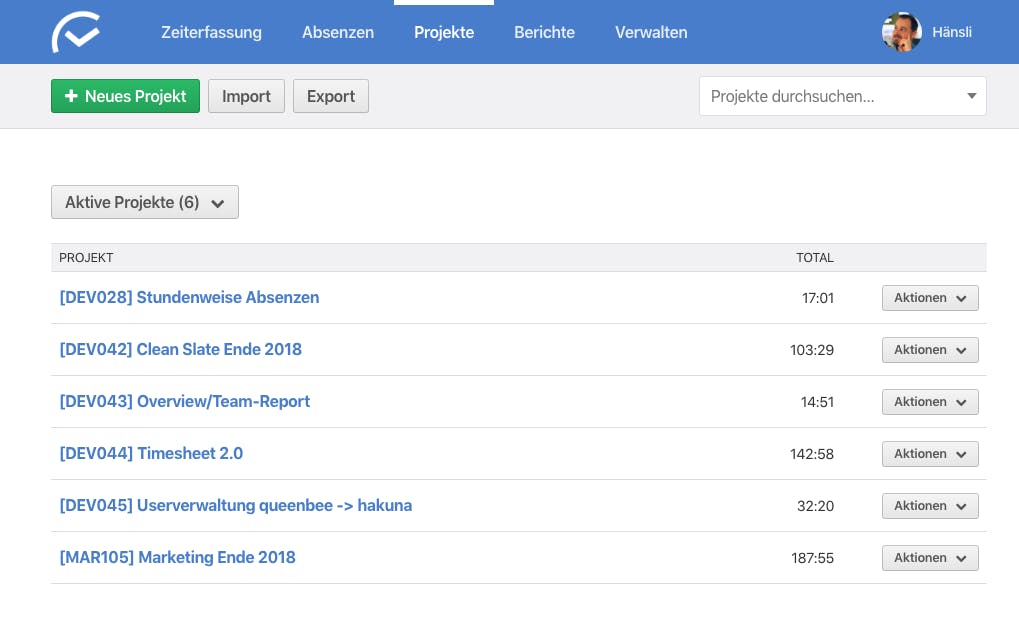1019x637 pixels.
Task: Open Aktionen menu for MAR105 Marketing
Action: [930, 558]
